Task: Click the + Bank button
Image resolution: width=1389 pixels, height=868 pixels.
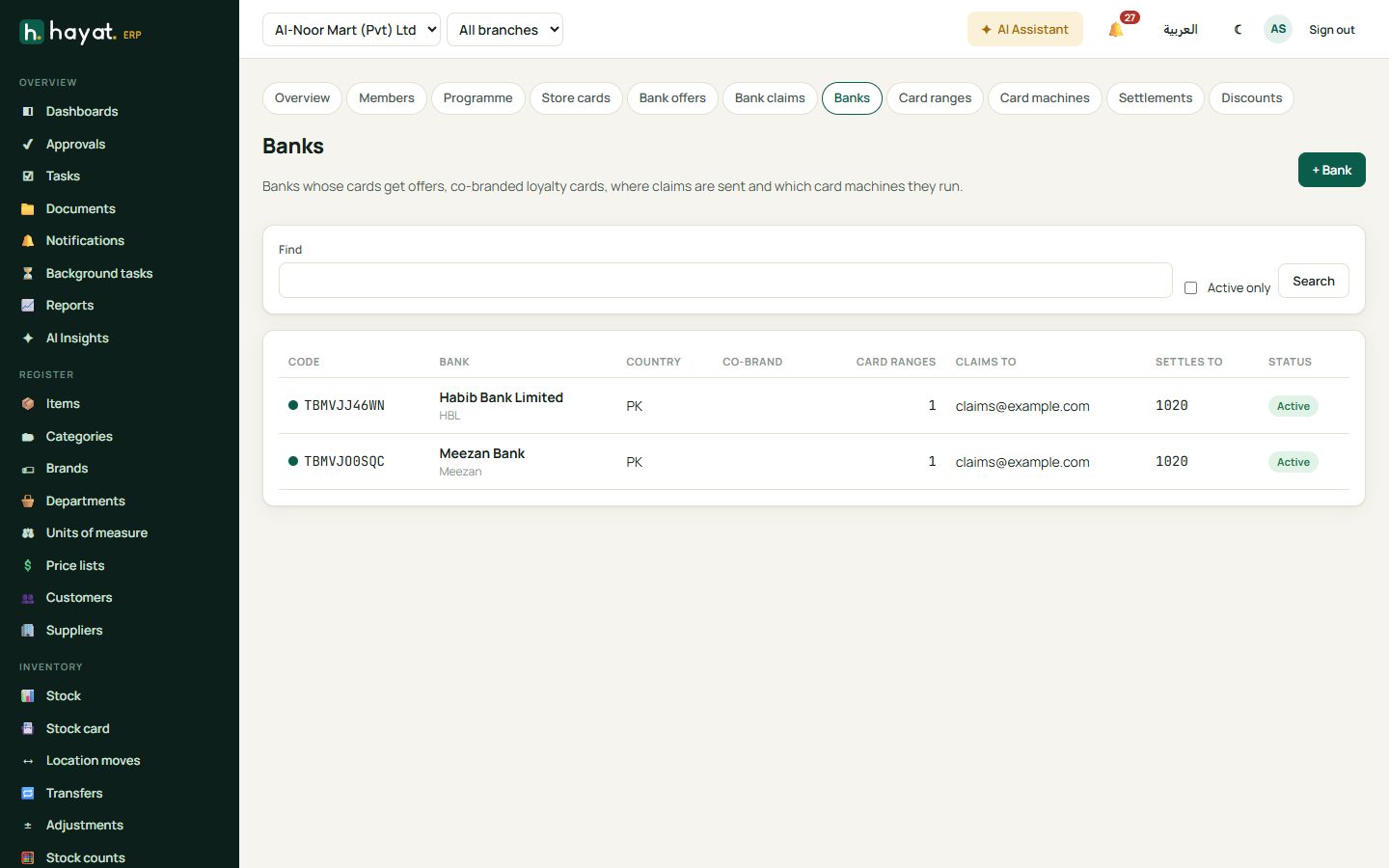Action: (x=1331, y=170)
